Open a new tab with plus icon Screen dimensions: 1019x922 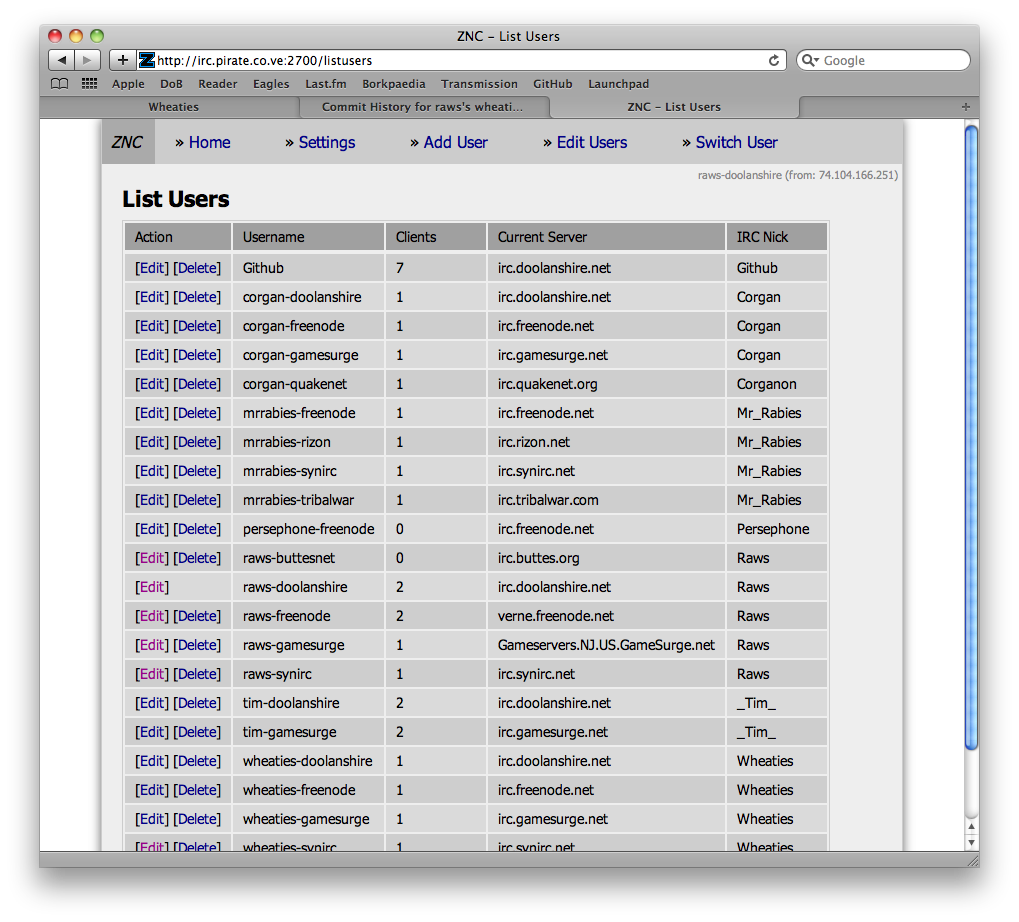(123, 60)
